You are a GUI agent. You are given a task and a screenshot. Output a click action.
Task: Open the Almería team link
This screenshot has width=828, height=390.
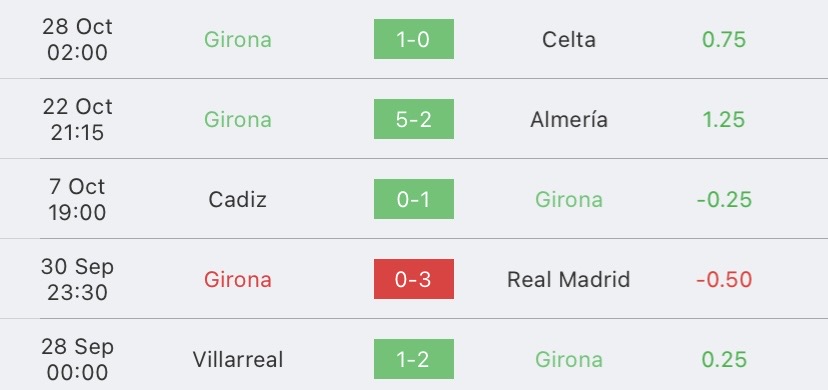[569, 120]
